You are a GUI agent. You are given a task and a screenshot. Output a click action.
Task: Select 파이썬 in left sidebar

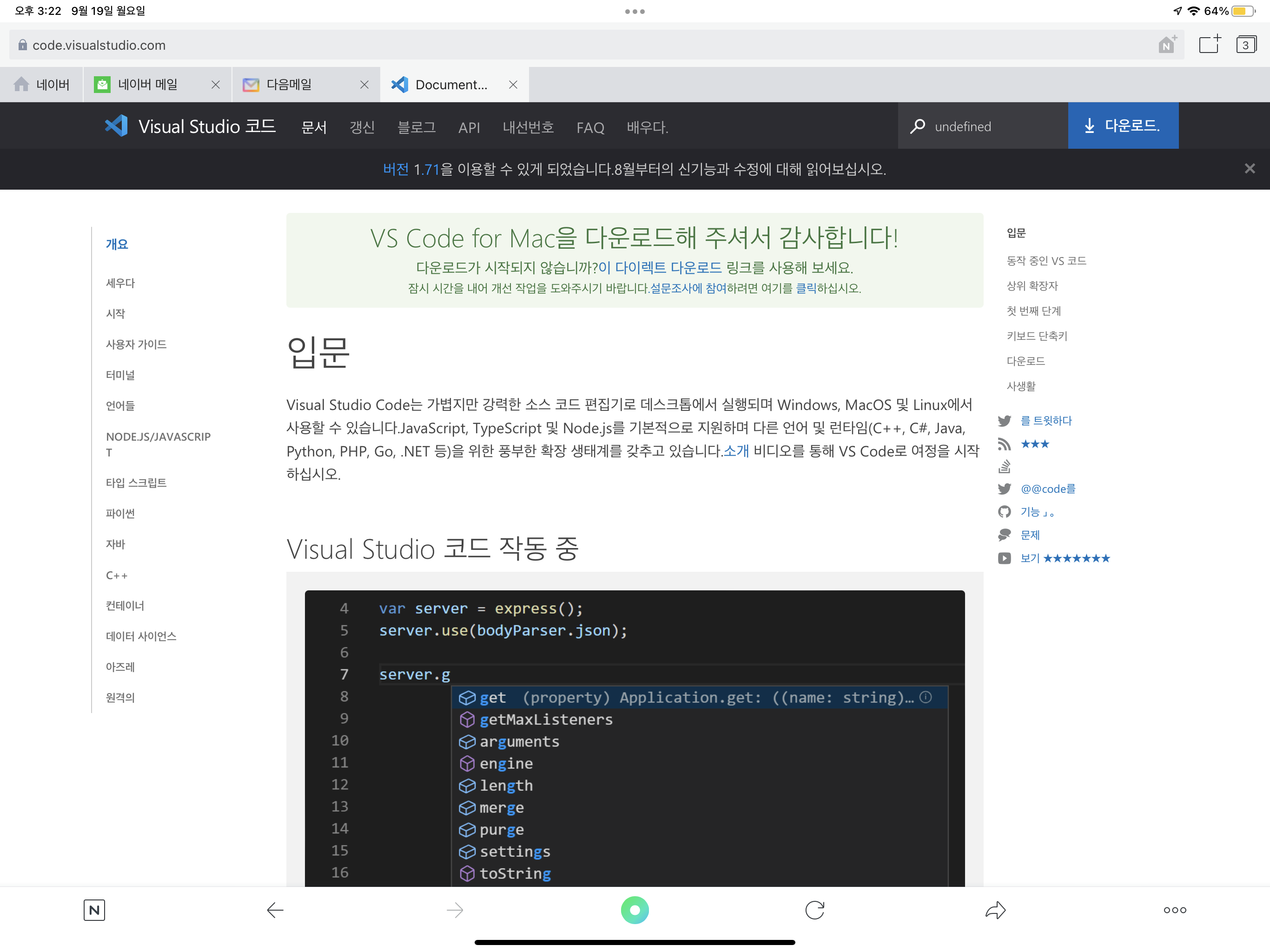[120, 513]
